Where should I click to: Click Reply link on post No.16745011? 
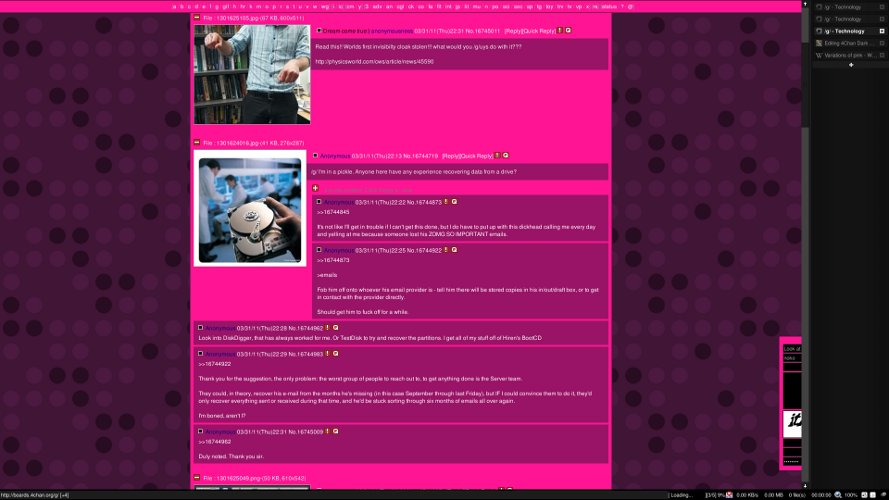[x=513, y=31]
